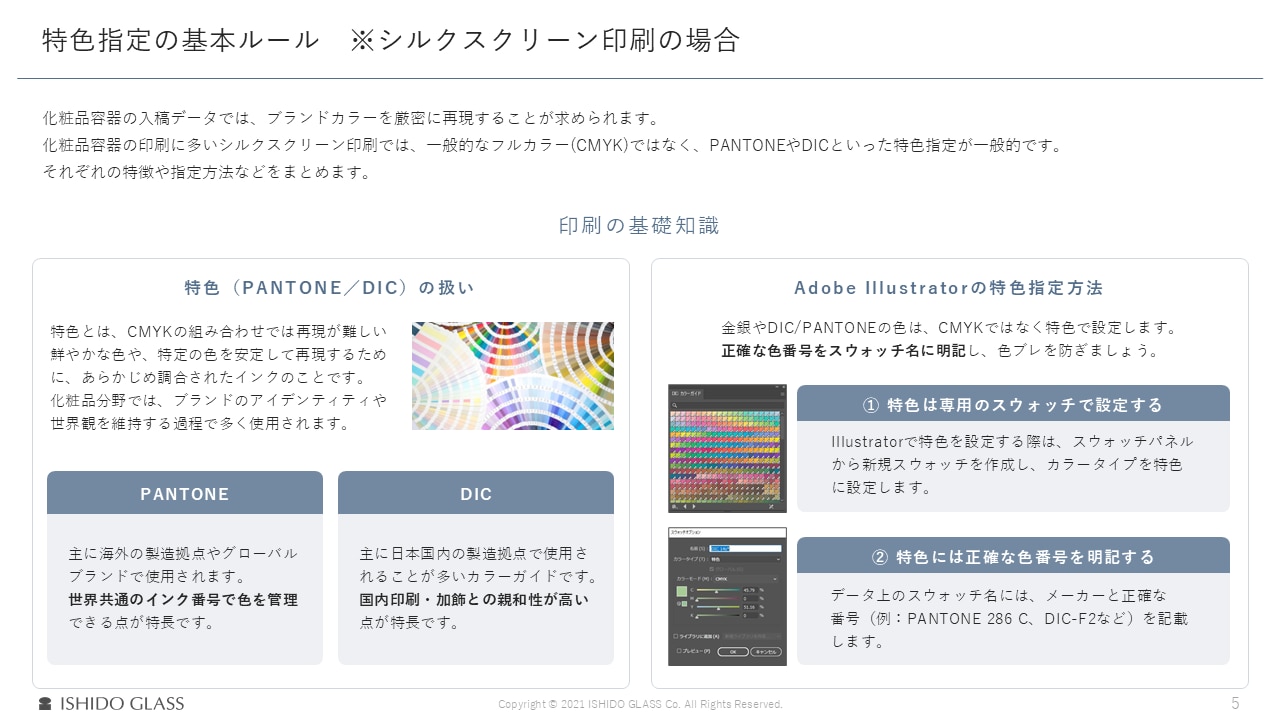Open the Color Type dropdown set to spot color
The image size is (1280, 720).
744,559
